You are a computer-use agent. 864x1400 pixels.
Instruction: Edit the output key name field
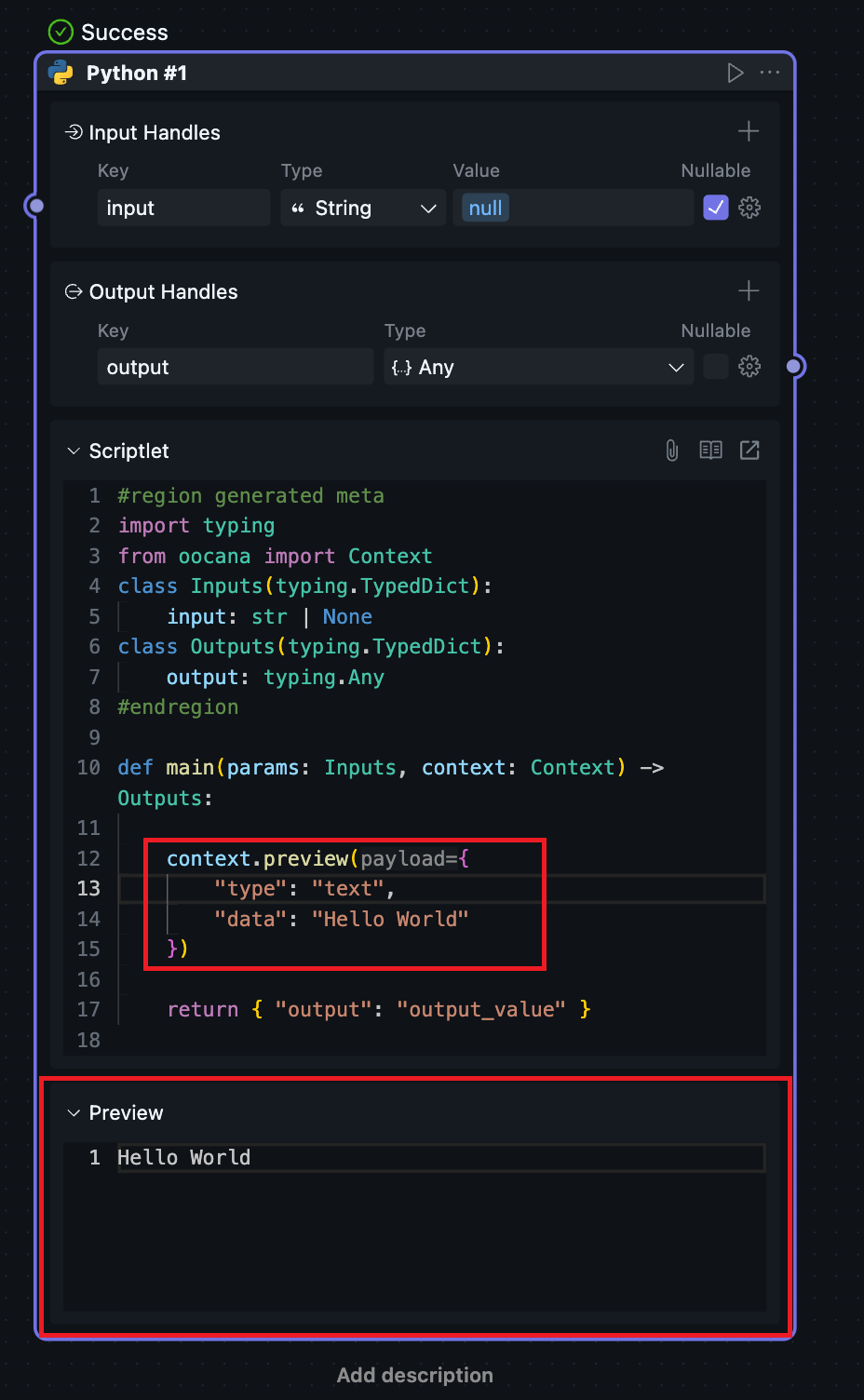pyautogui.click(x=235, y=368)
